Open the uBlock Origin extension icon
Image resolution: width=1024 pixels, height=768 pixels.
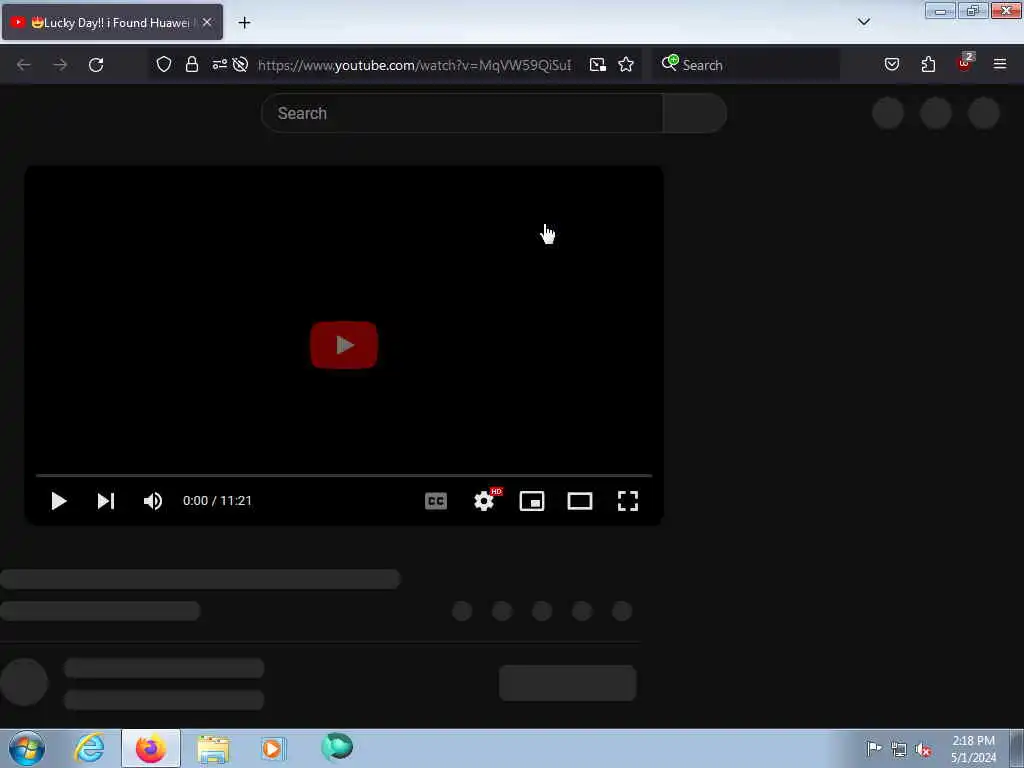pos(965,63)
